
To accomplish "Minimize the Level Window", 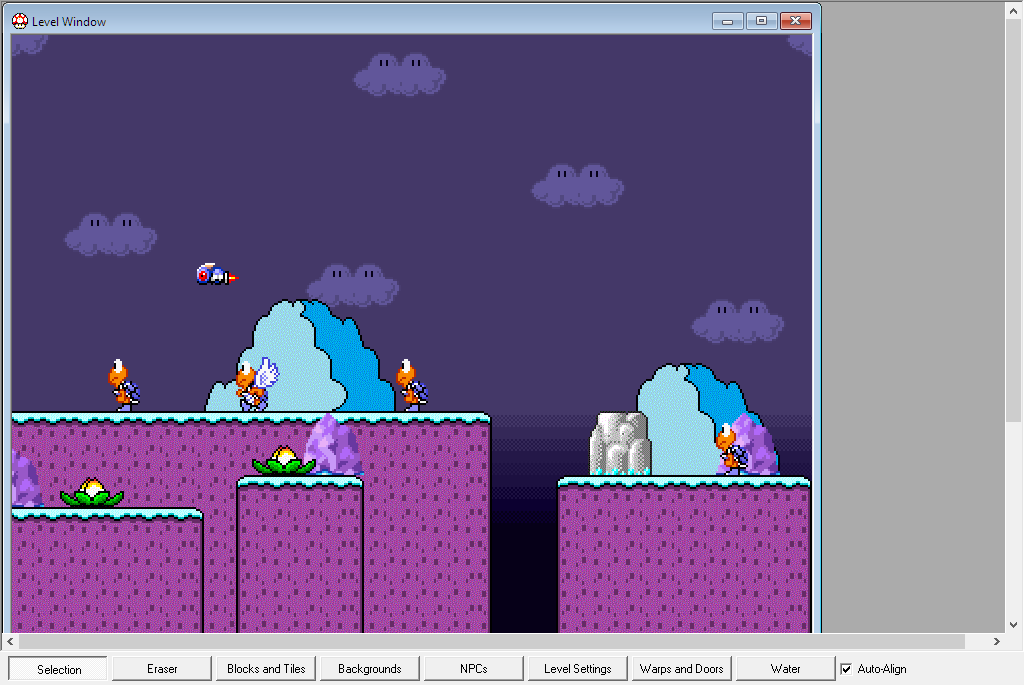I will (728, 21).
